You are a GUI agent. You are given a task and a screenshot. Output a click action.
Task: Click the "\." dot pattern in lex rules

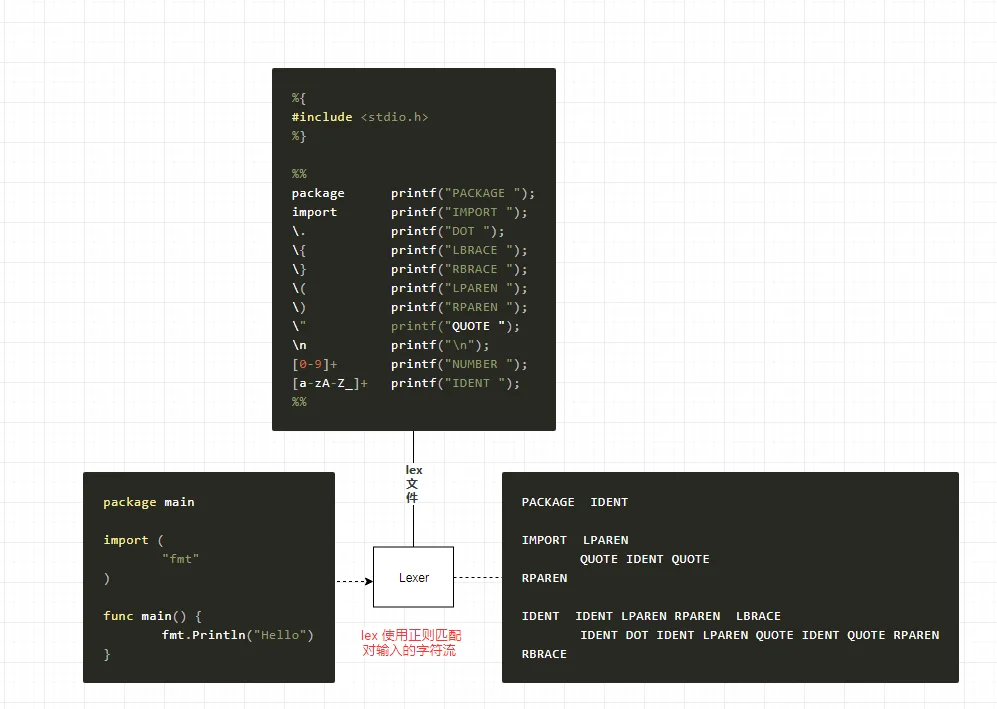click(x=299, y=231)
